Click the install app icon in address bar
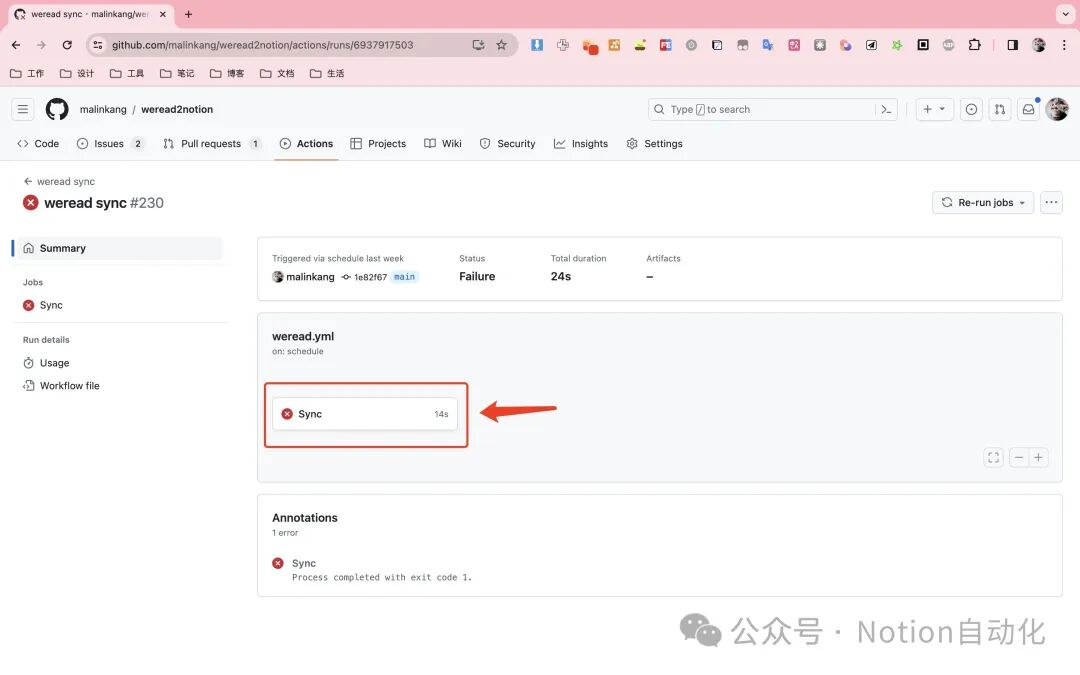Viewport: 1080px width, 675px height. [478, 45]
